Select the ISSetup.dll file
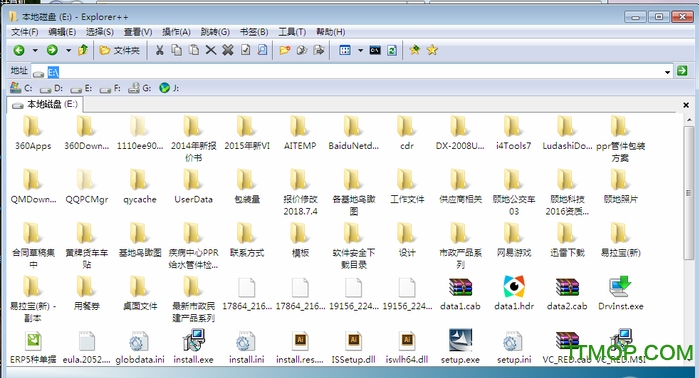Viewport: 699px width, 378px height. (354, 347)
